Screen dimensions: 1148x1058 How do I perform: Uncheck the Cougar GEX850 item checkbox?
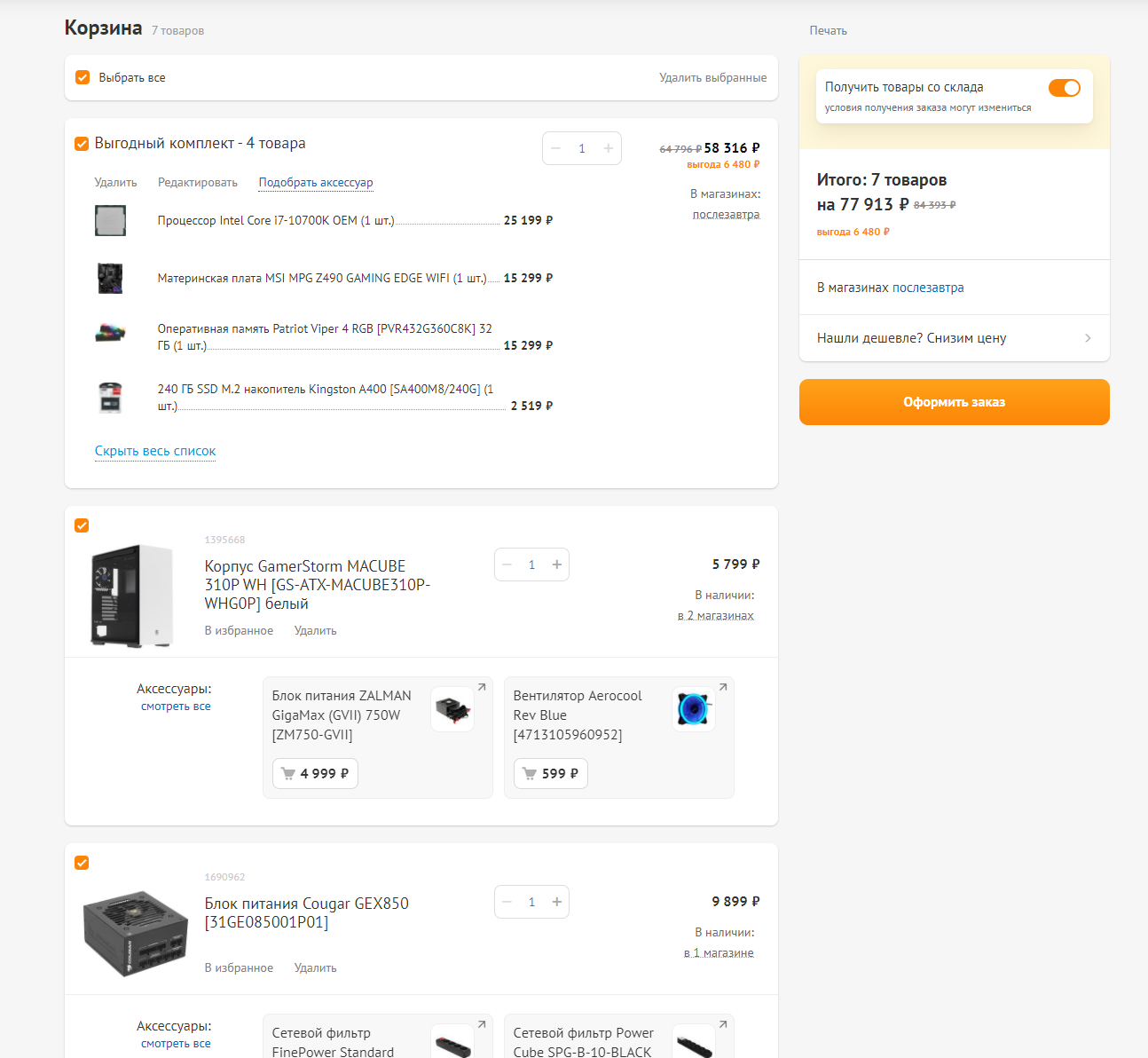(82, 863)
